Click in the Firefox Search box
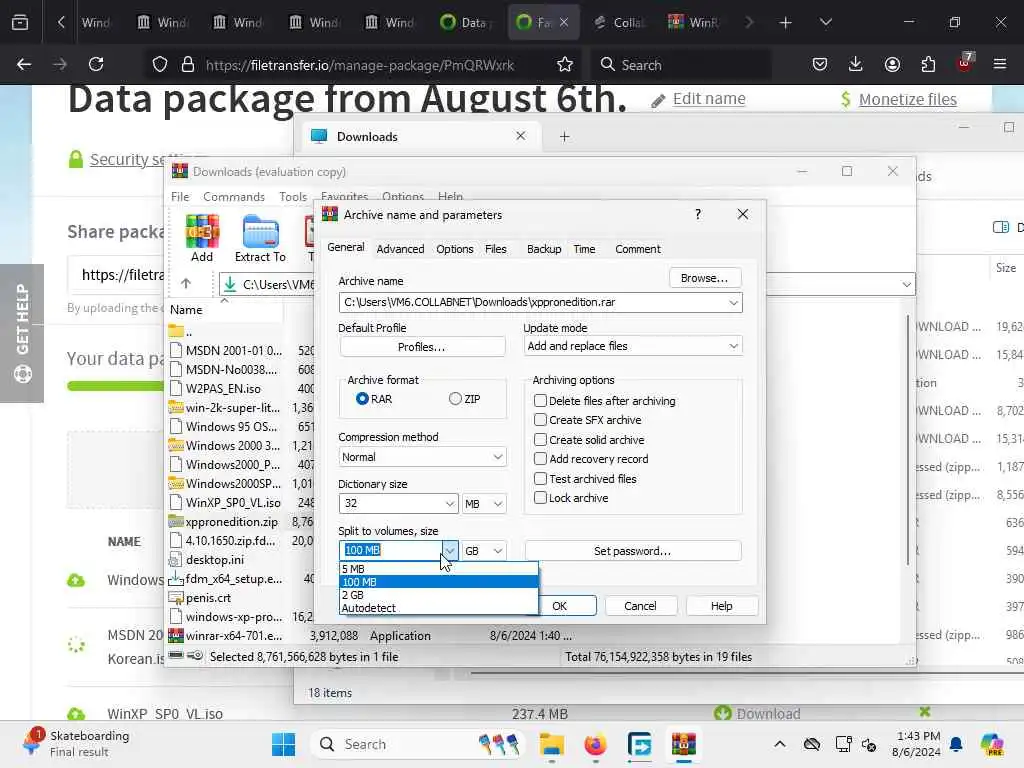This screenshot has width=1024, height=768. [682, 65]
